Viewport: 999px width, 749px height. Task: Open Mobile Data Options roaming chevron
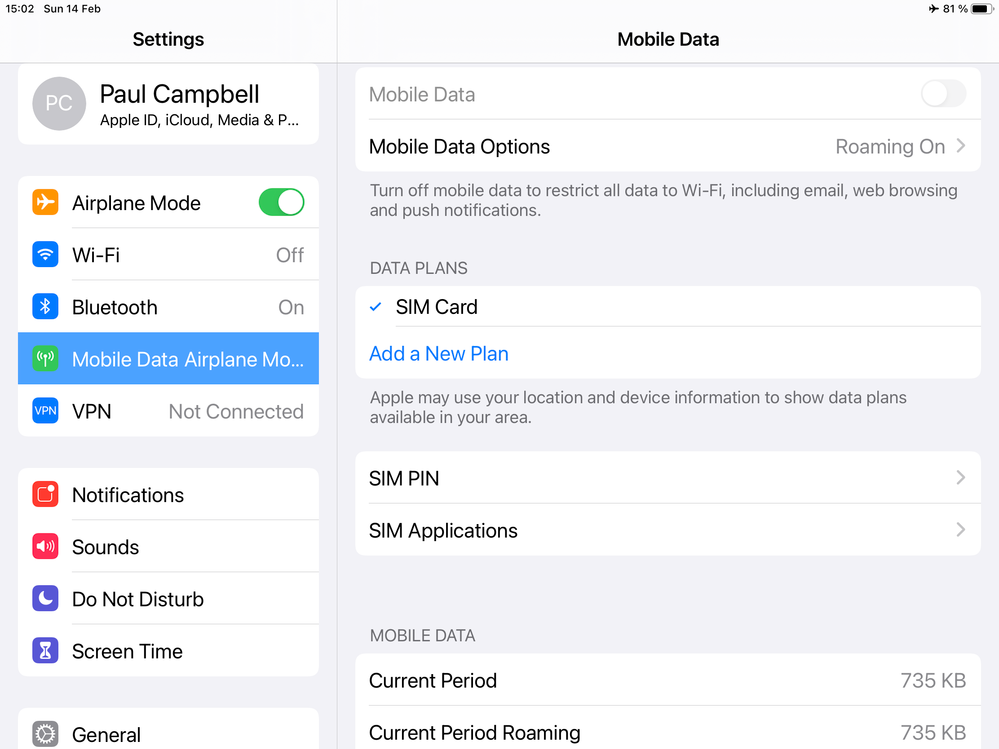(960, 147)
